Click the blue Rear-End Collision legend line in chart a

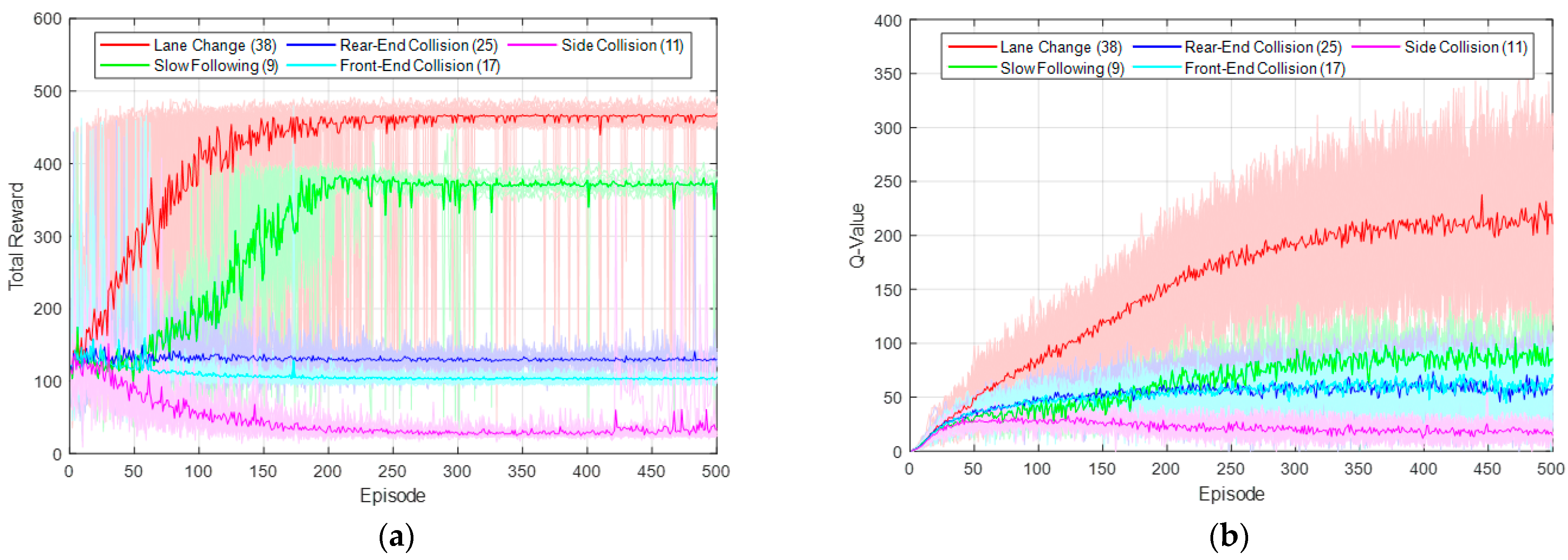pyautogui.click(x=311, y=45)
